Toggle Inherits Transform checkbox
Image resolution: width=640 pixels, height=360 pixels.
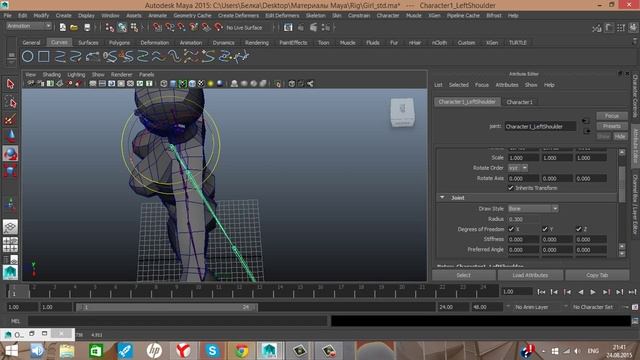(511, 188)
